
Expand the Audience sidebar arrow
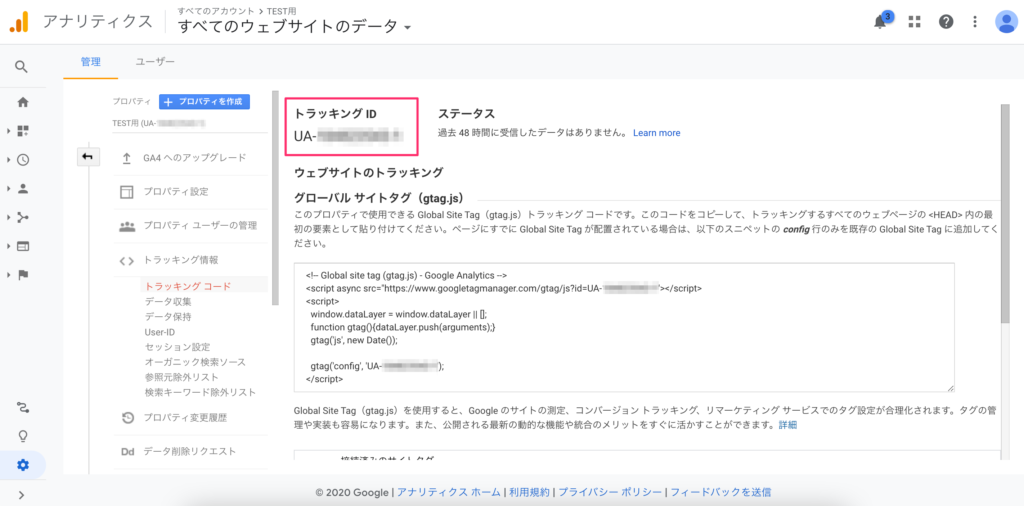pyautogui.click(x=9, y=189)
